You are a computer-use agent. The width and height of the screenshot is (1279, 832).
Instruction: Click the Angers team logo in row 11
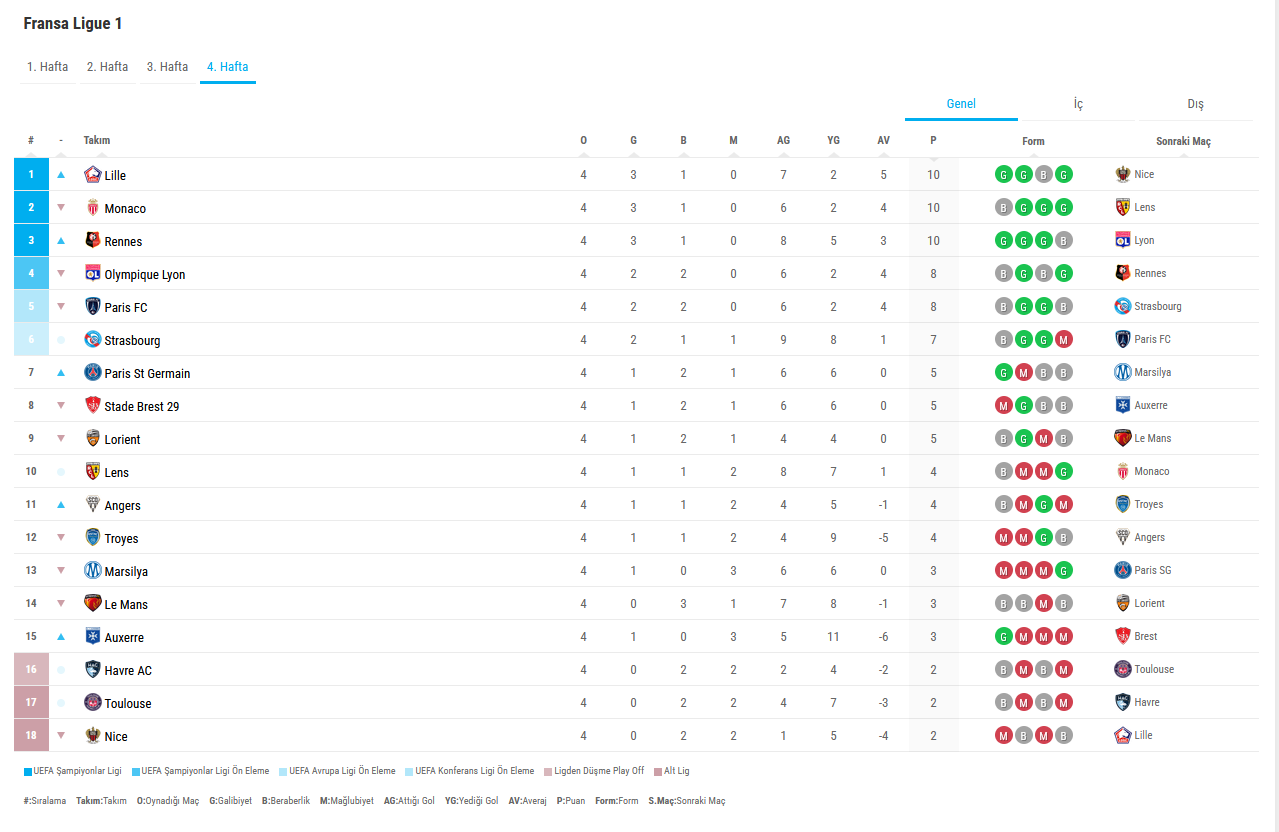[x=93, y=505]
